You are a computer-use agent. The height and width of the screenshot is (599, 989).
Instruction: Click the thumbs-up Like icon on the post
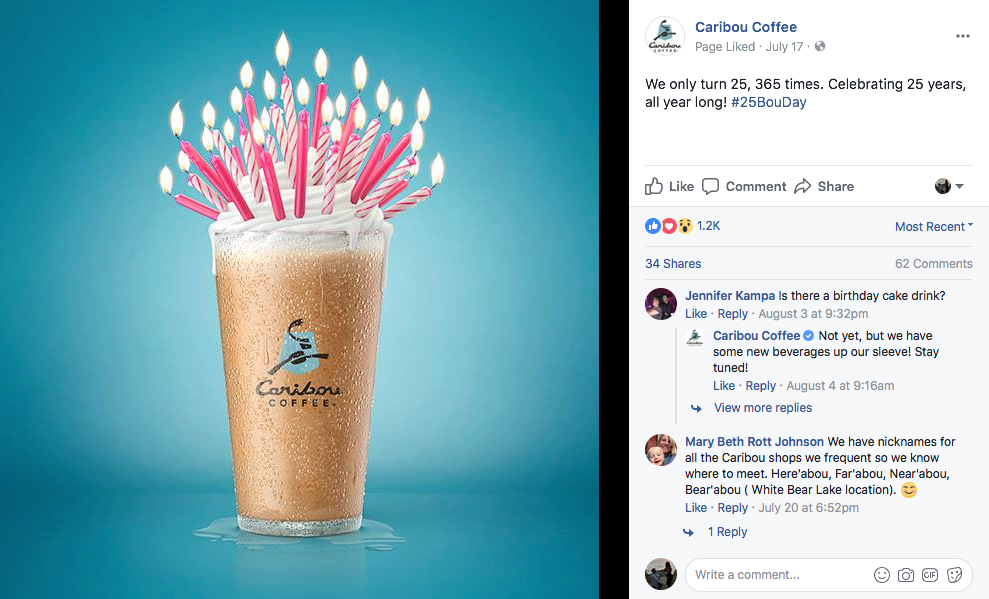coord(653,186)
